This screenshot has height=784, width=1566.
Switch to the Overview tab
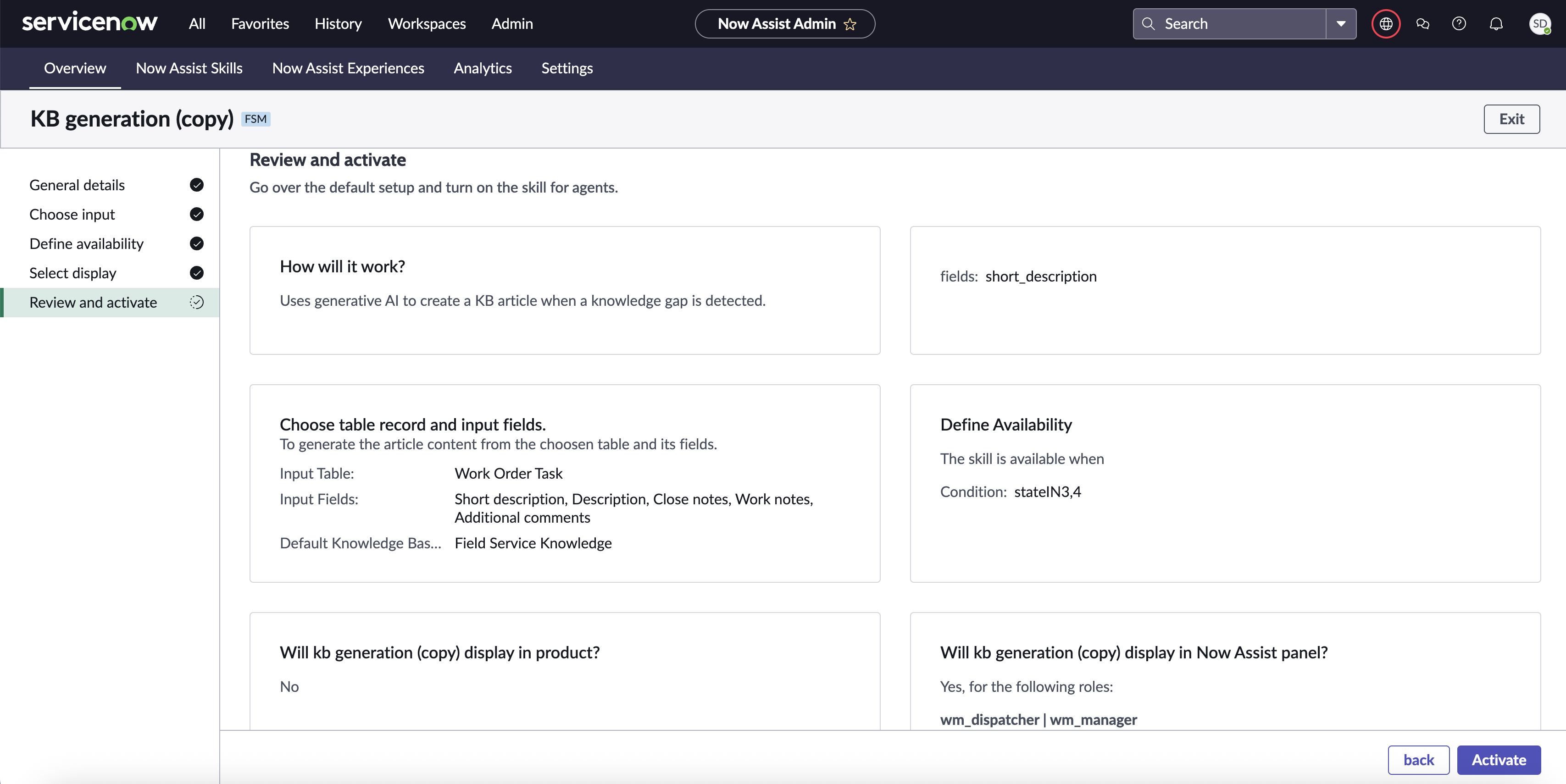[75, 68]
